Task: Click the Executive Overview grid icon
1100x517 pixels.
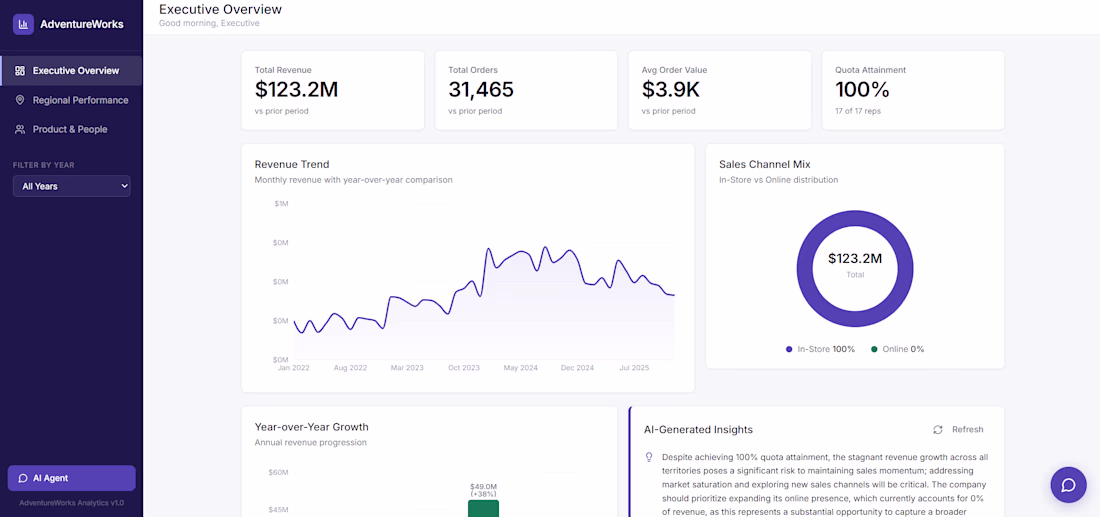Action: coord(20,71)
